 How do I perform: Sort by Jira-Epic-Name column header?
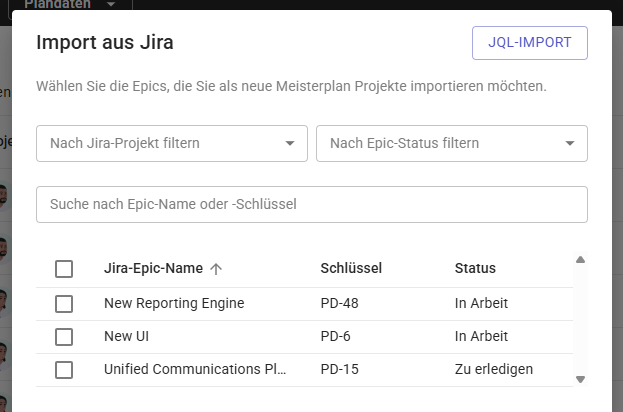153,268
